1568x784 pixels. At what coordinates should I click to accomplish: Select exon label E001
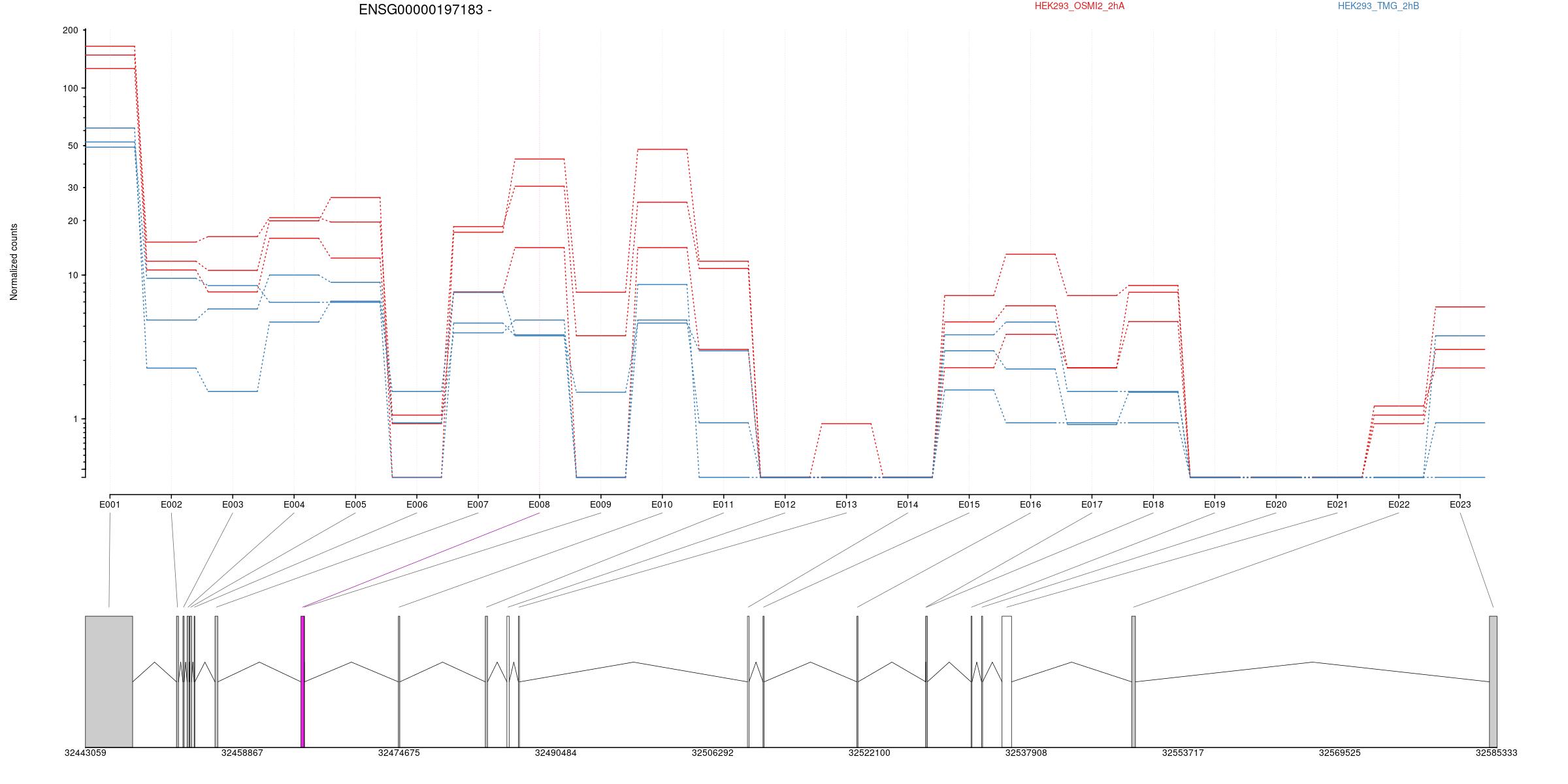[110, 504]
